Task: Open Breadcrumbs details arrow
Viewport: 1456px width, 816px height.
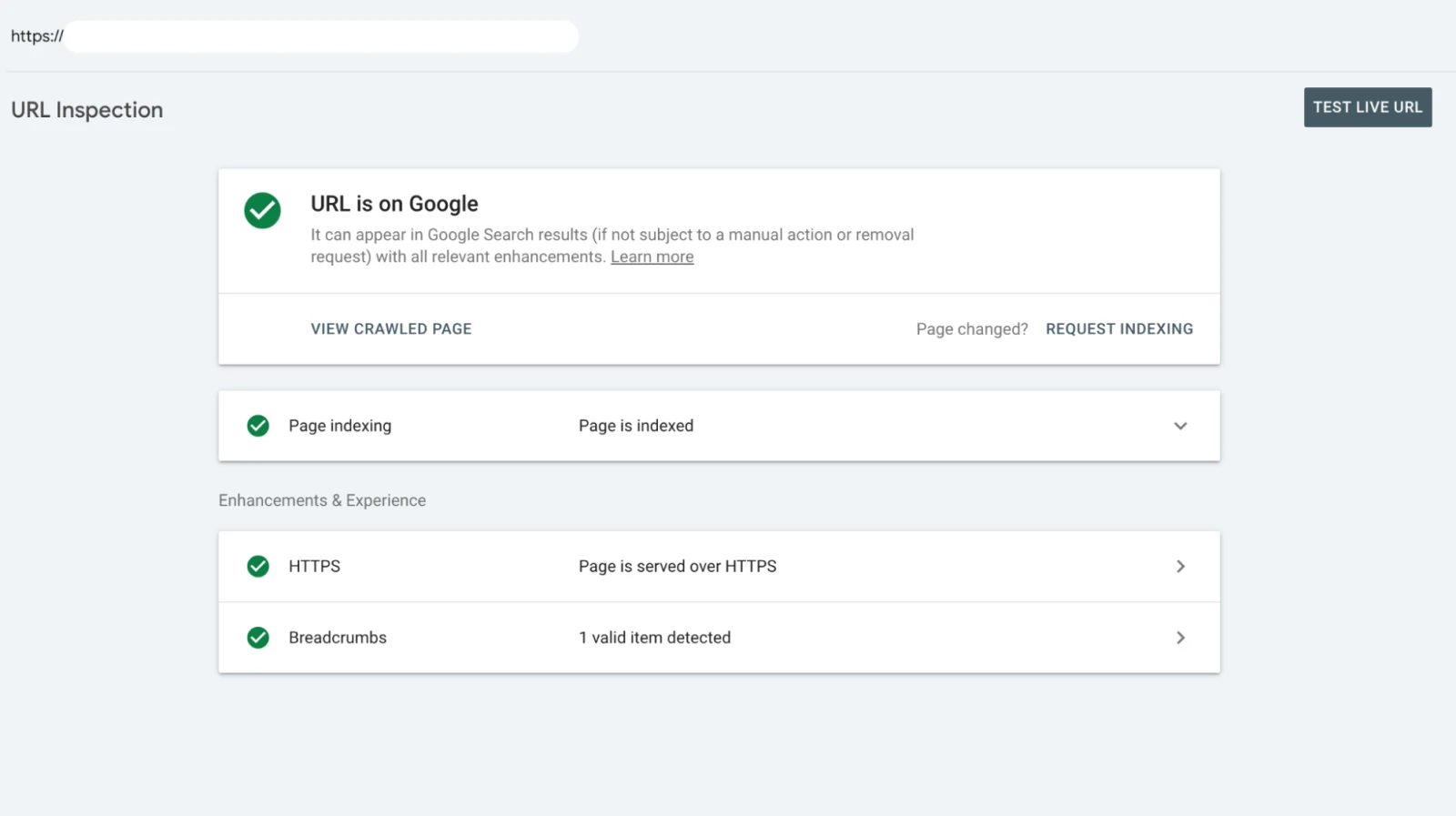Action: point(1180,638)
